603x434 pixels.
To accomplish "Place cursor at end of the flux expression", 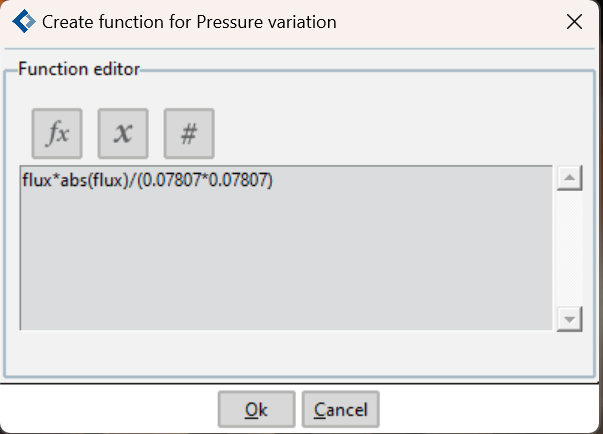I will [x=273, y=180].
